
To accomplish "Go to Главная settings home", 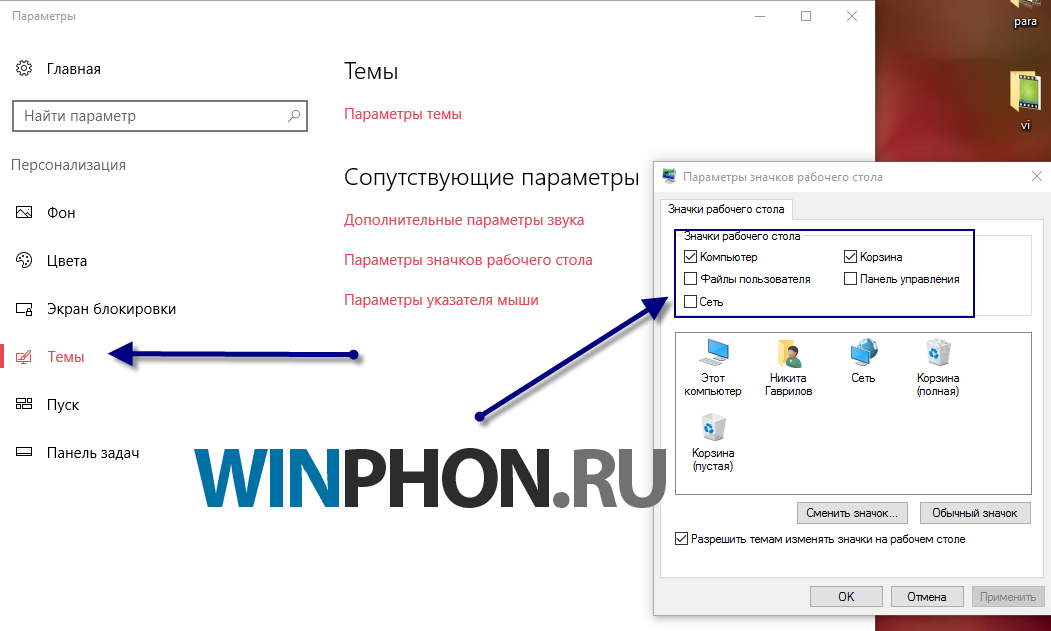I will [x=74, y=69].
